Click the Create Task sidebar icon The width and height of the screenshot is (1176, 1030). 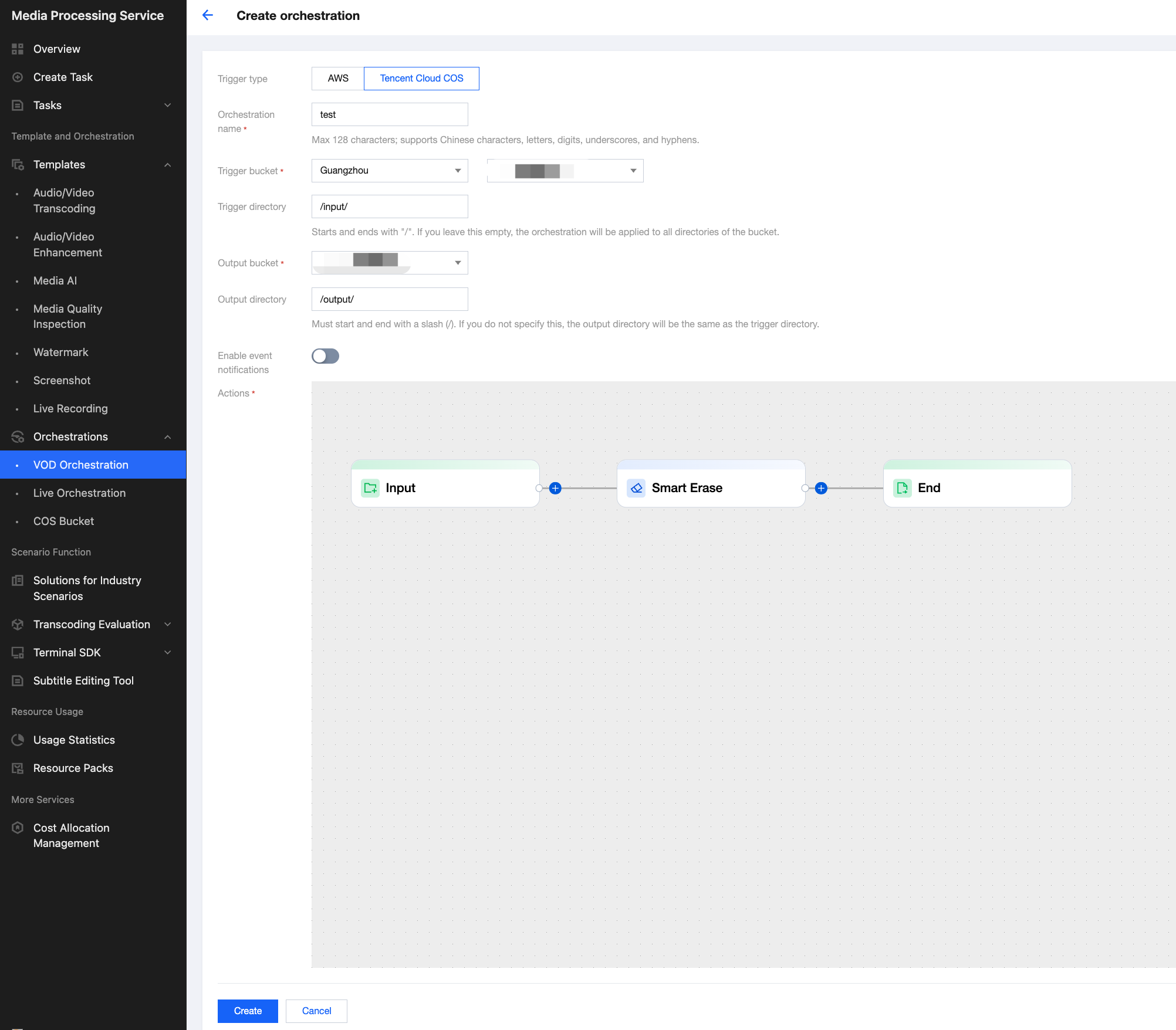[x=18, y=77]
